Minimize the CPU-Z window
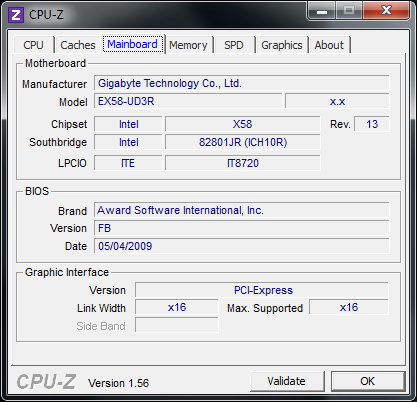Viewport: 418px width, 402px height. pos(322,11)
